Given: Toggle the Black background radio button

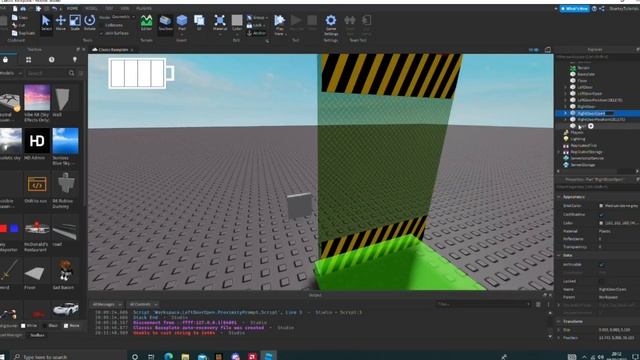Looking at the screenshot, I should point(45,326).
